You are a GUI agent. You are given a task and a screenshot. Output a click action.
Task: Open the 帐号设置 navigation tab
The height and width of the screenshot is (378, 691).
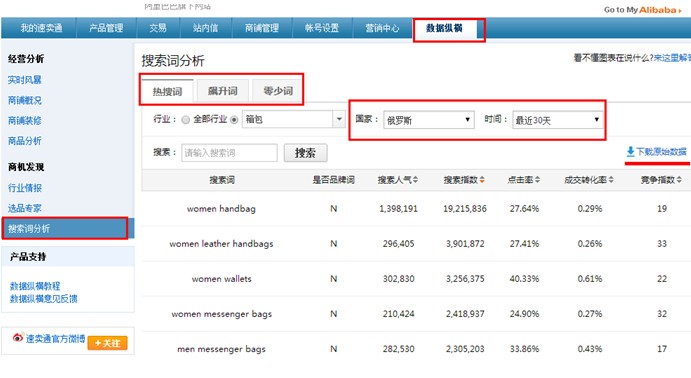point(322,28)
